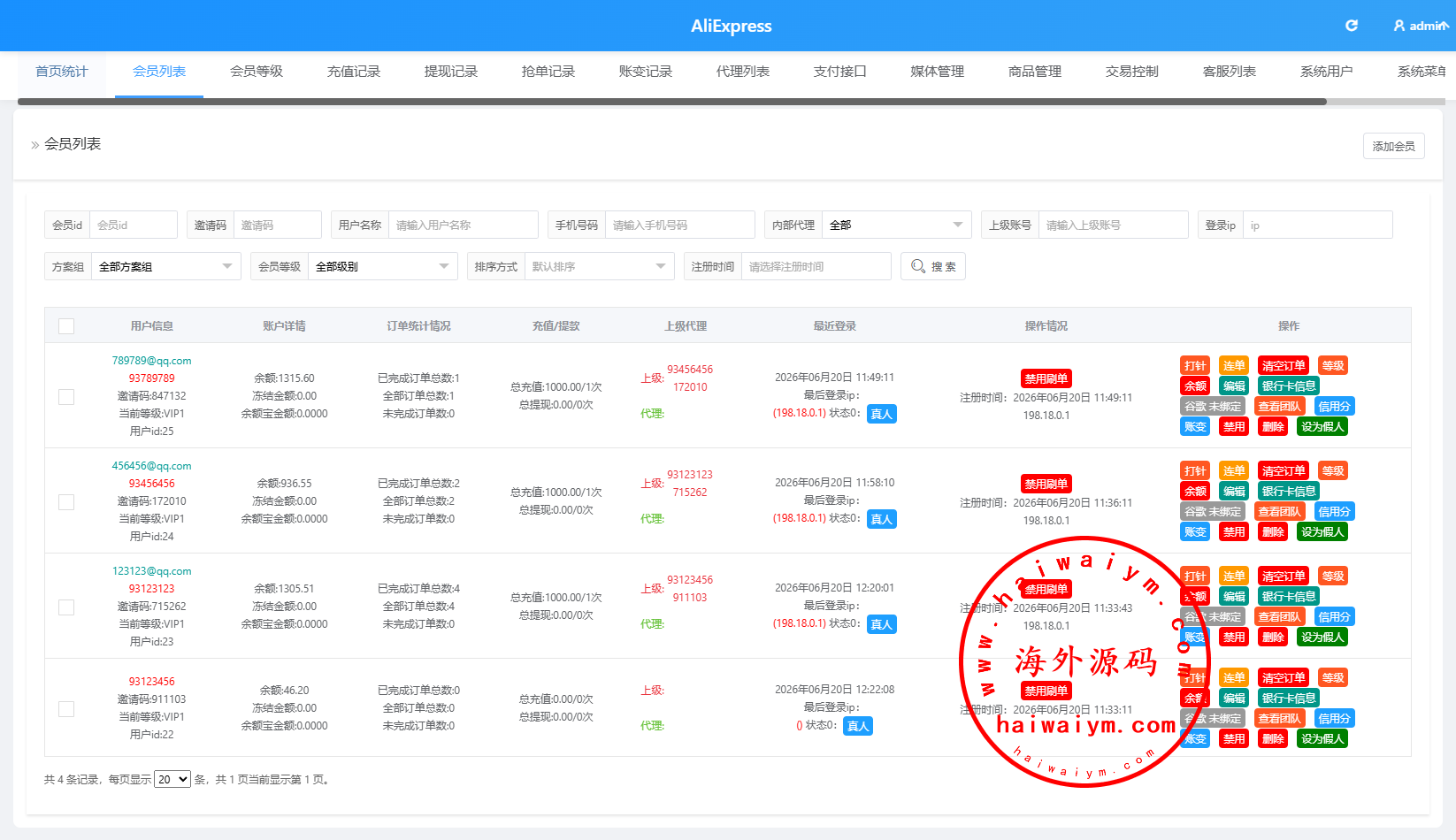Click the horizontal scrollbar under the navigation tabs
The width and height of the screenshot is (1456, 840).
point(672,102)
